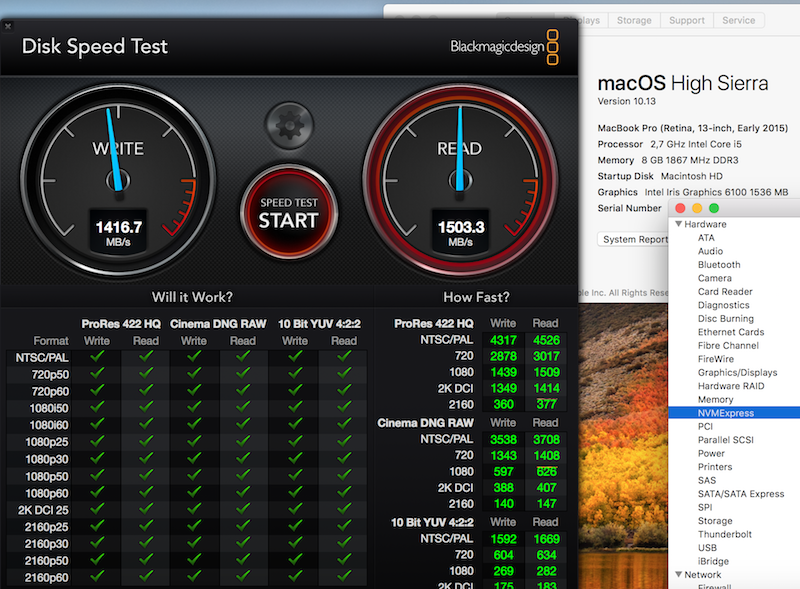
Task: Click the 1503.3 MB/s read speed readout
Action: (461, 232)
